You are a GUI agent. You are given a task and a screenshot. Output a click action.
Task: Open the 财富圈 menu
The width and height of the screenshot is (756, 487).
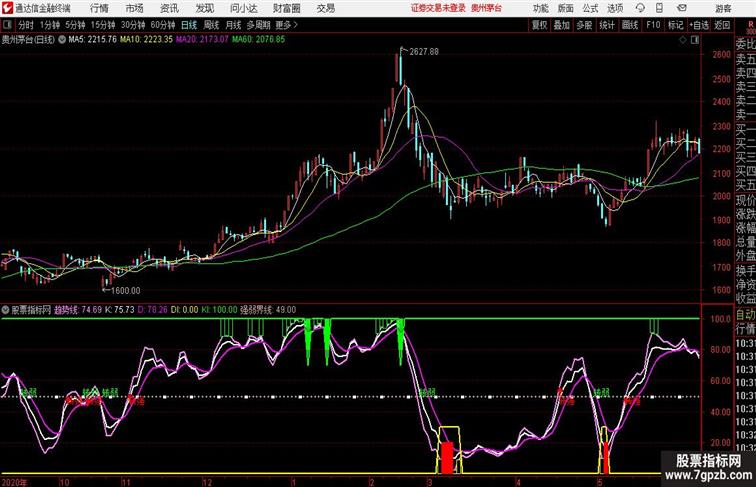[x=286, y=8]
